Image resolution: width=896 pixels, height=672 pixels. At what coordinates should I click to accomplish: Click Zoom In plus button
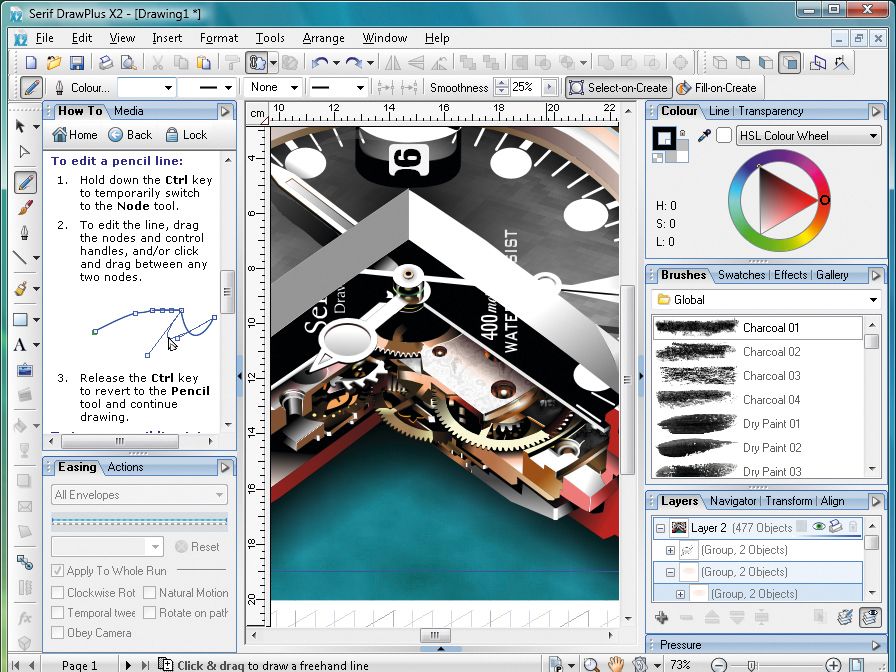coord(833,665)
